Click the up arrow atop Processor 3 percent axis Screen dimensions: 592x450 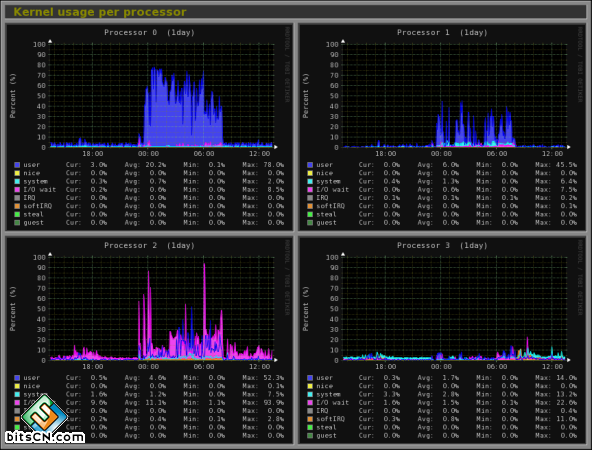point(343,254)
